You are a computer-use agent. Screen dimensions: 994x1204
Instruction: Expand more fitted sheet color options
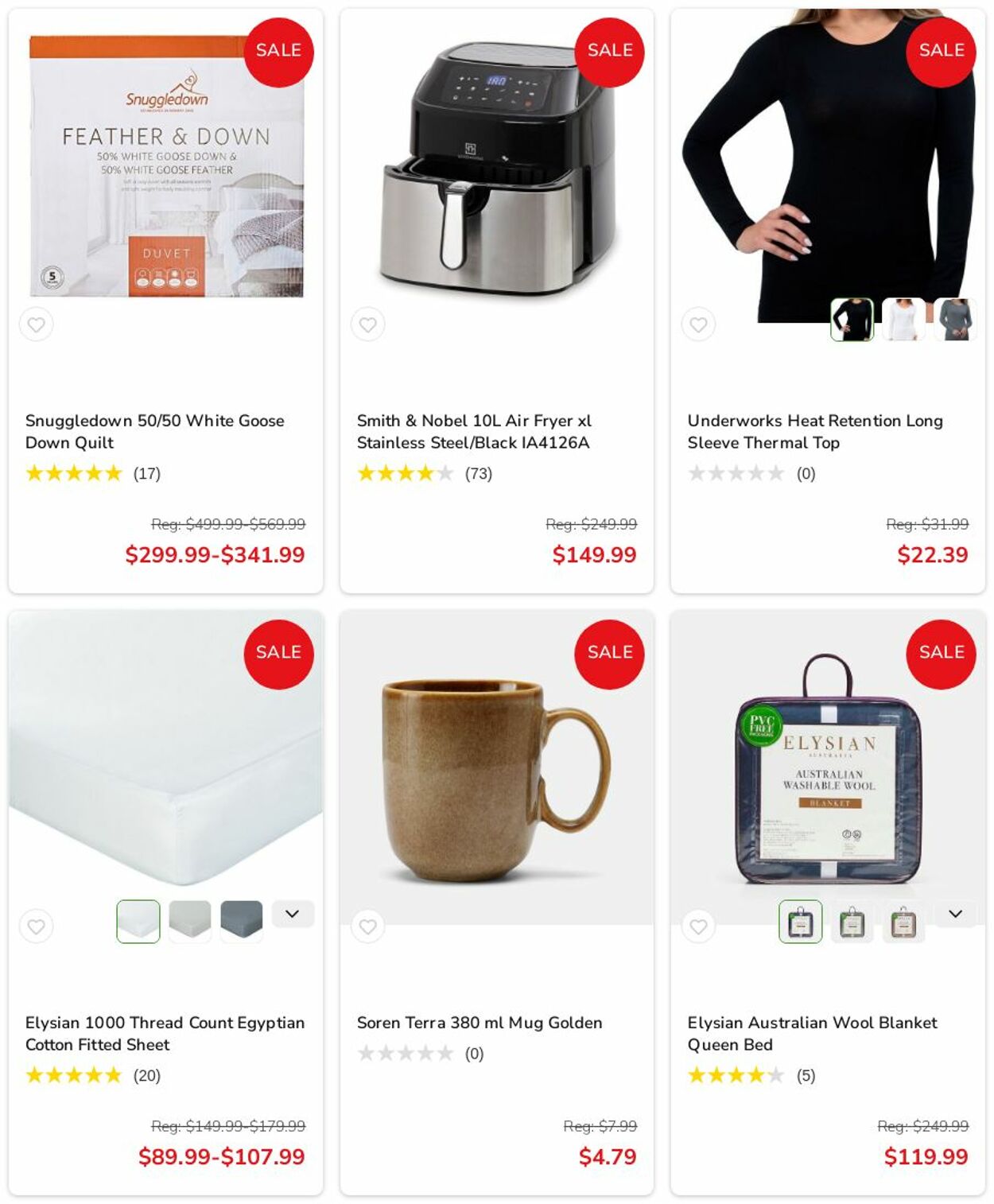point(293,914)
